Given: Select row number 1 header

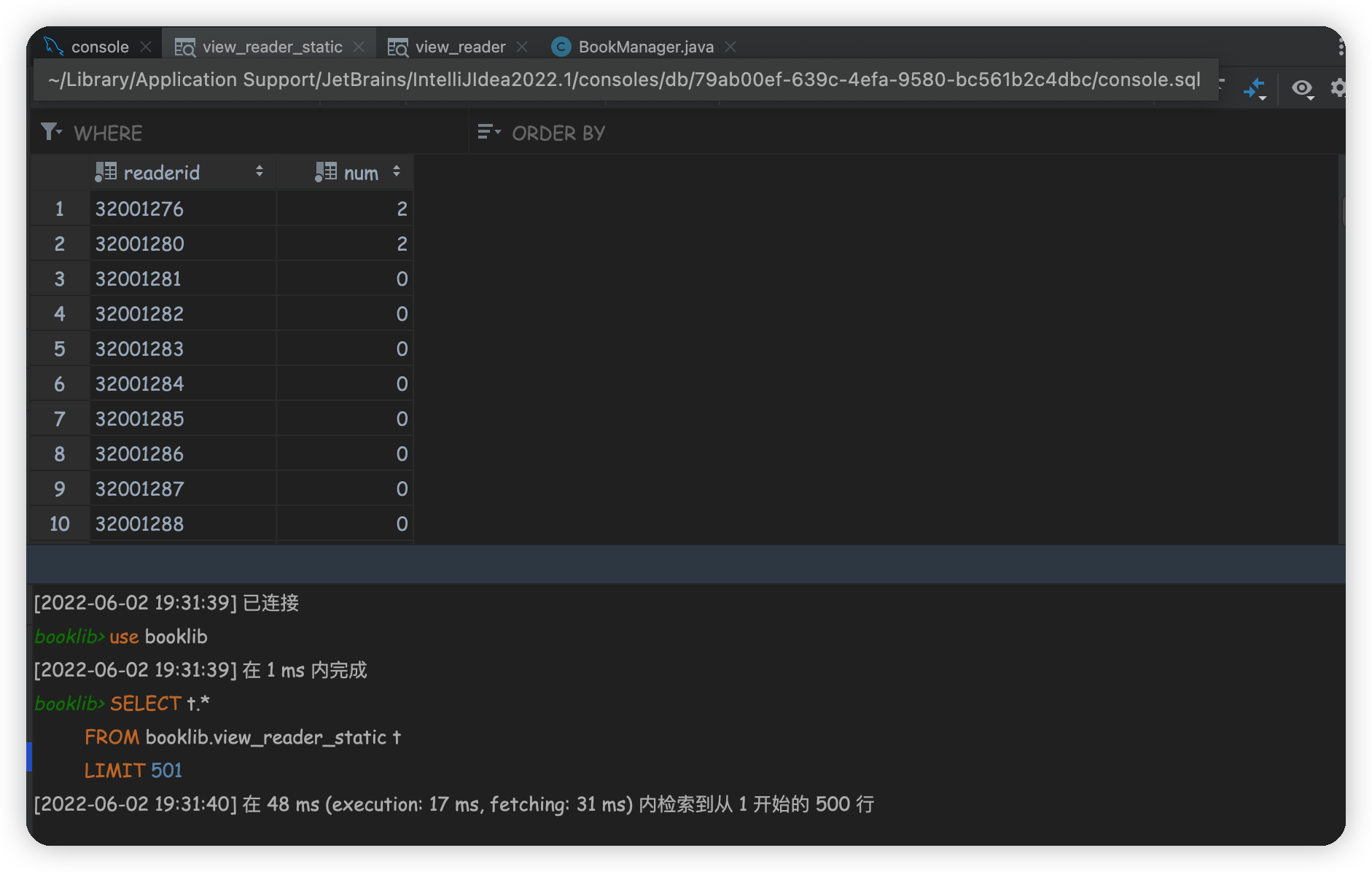Looking at the screenshot, I should (60, 209).
